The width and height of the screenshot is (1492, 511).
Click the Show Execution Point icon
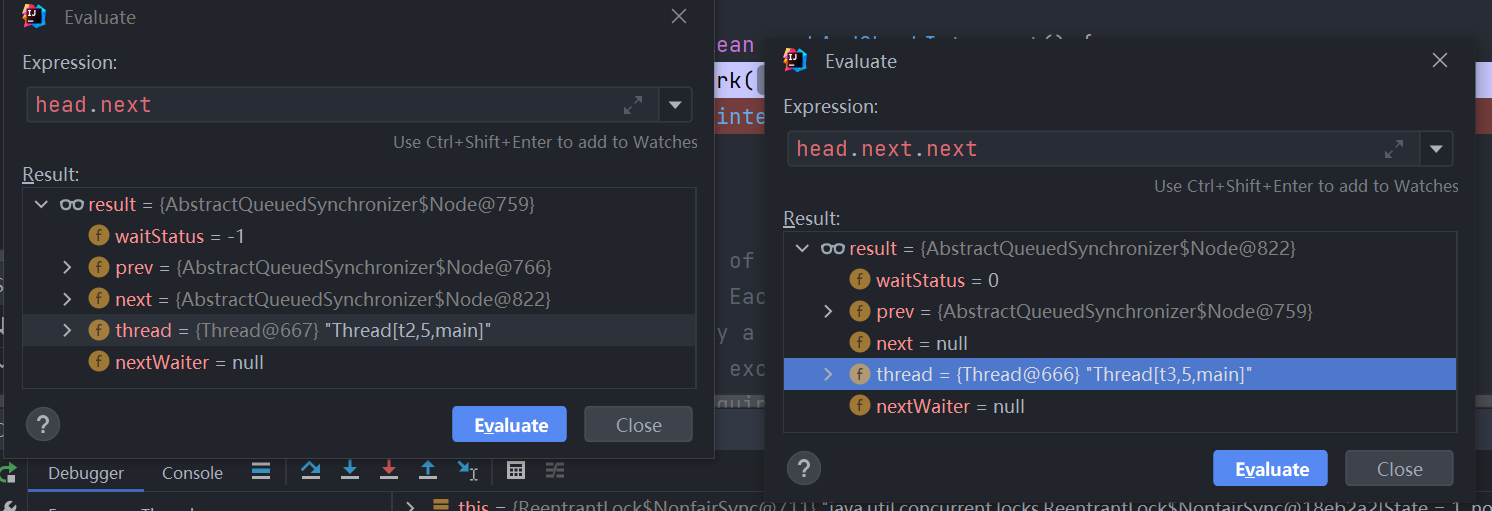(x=261, y=470)
